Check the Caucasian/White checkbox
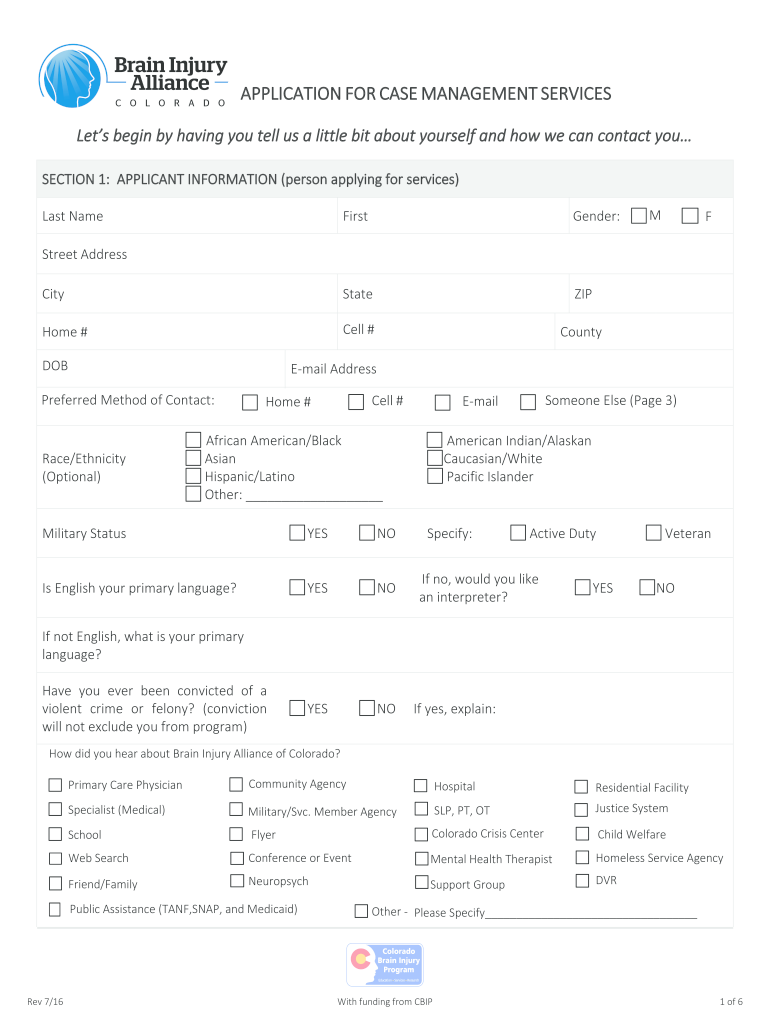The width and height of the screenshot is (770, 1024). coord(434,458)
